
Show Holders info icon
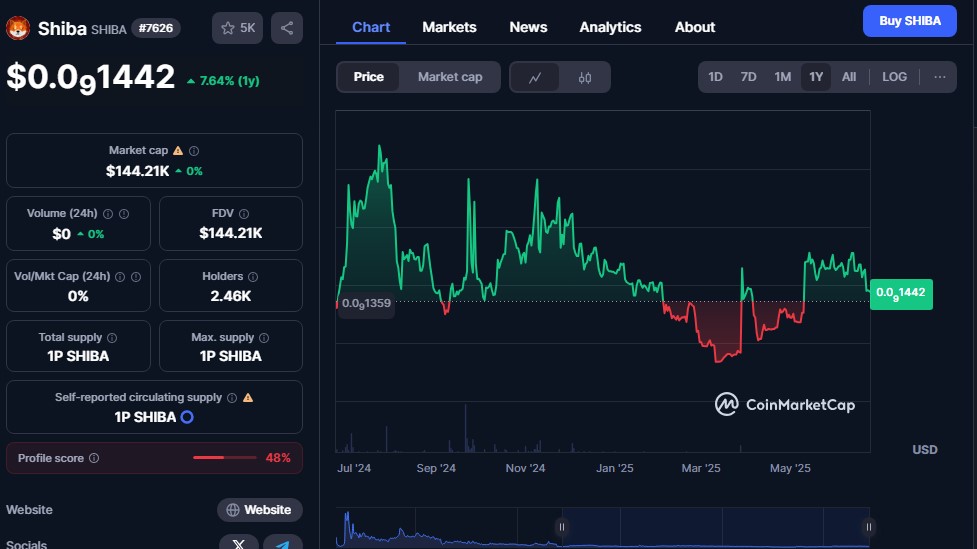point(253,277)
